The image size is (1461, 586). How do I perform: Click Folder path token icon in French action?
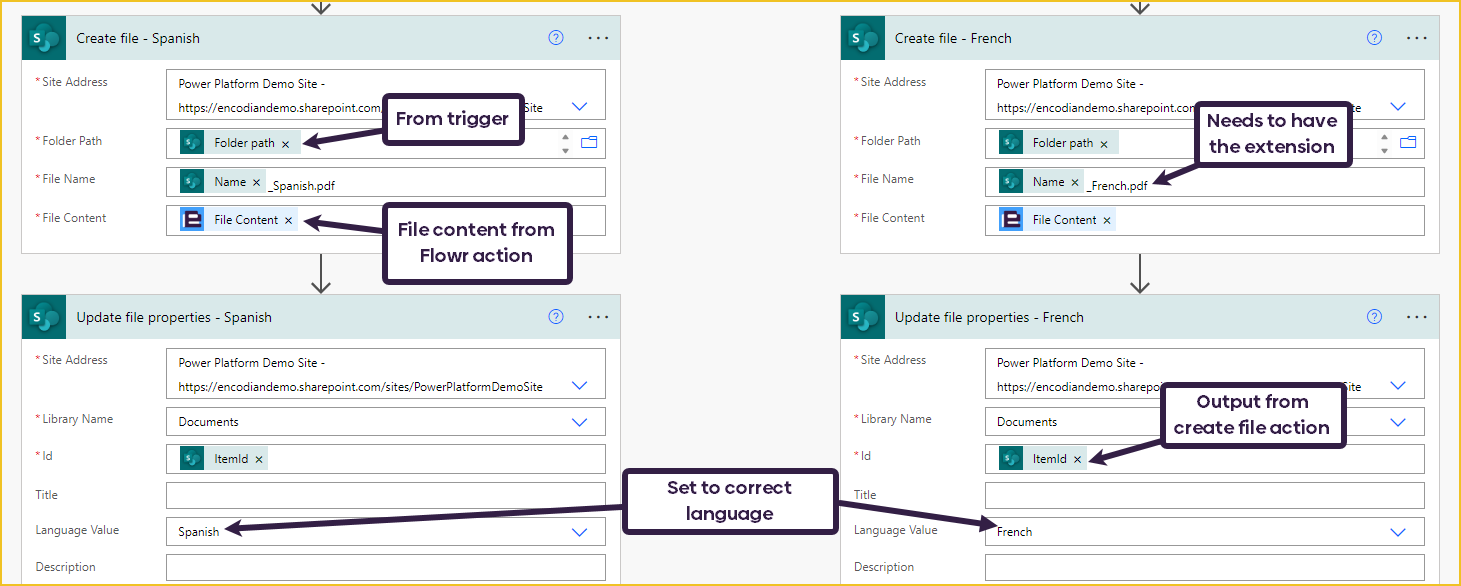[1011, 143]
